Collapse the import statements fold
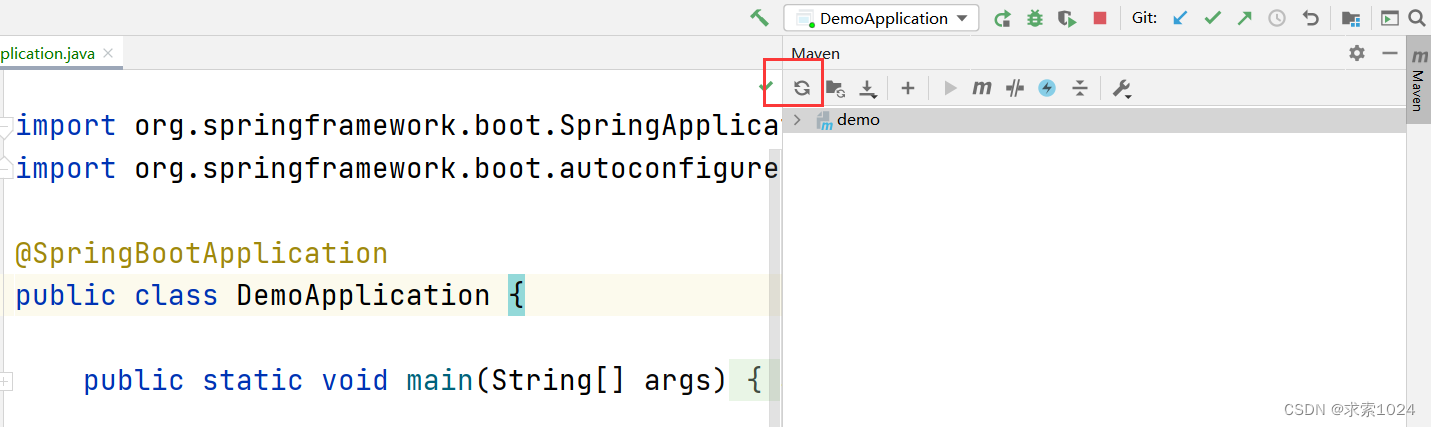Image resolution: width=1431 pixels, height=427 pixels. [x=6, y=127]
